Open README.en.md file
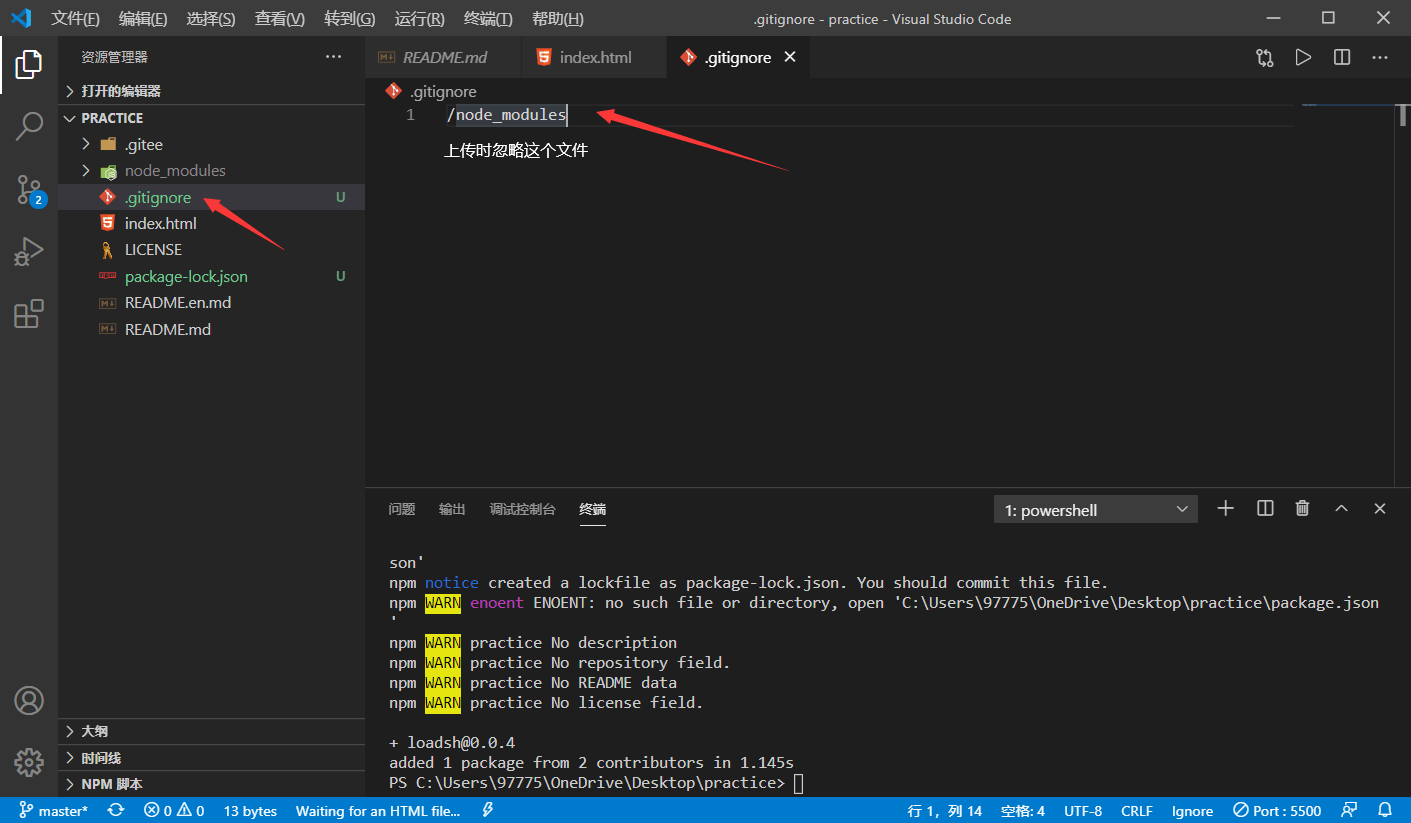 pyautogui.click(x=211, y=303)
